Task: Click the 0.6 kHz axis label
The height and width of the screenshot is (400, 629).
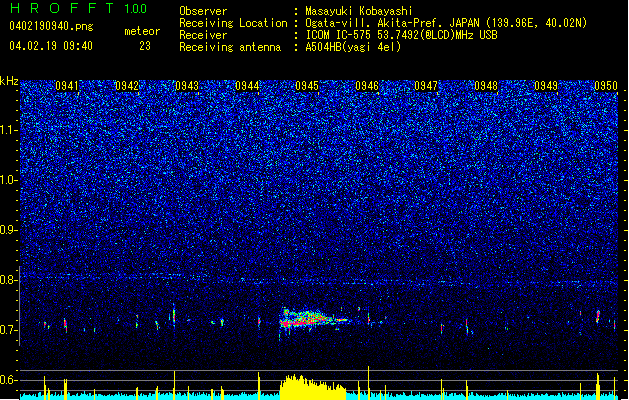Action: pyautogui.click(x=8, y=380)
